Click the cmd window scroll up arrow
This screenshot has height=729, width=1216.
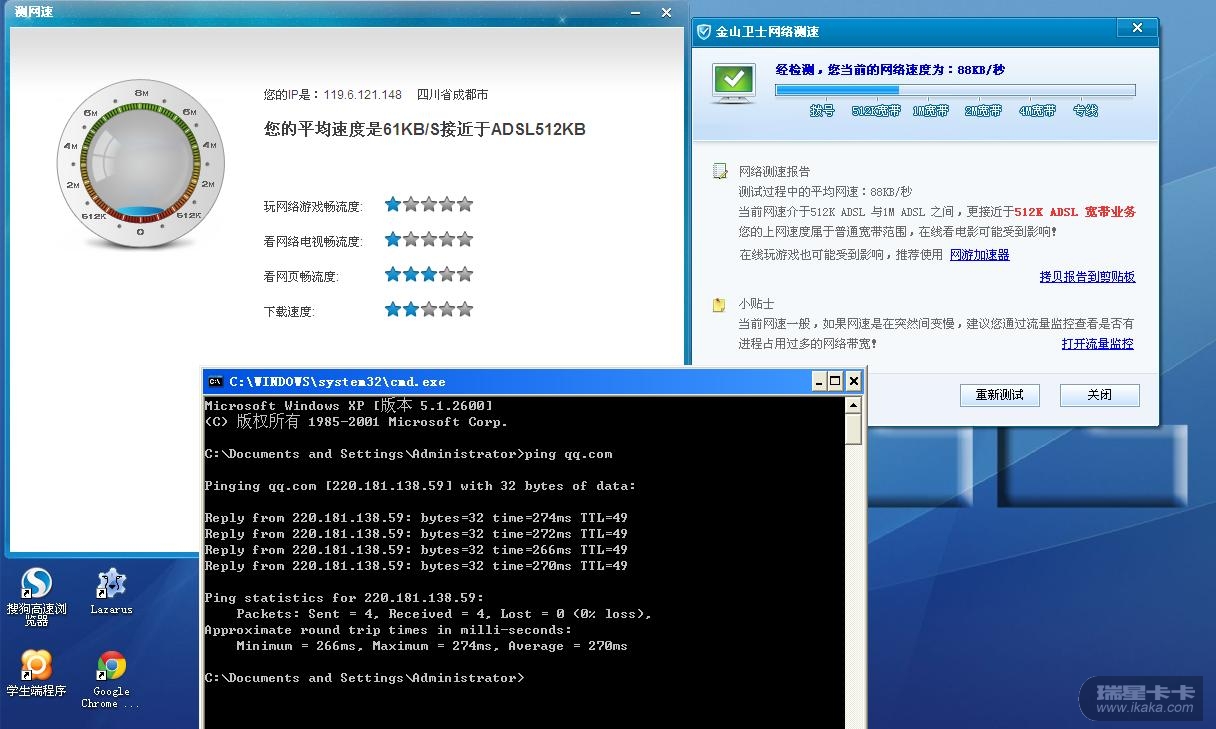coord(853,405)
